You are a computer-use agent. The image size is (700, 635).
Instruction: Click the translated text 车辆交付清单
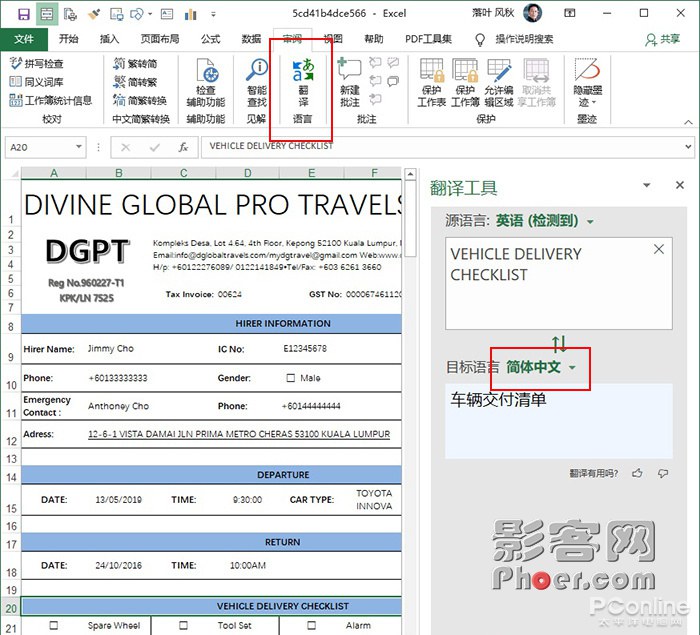[x=498, y=399]
